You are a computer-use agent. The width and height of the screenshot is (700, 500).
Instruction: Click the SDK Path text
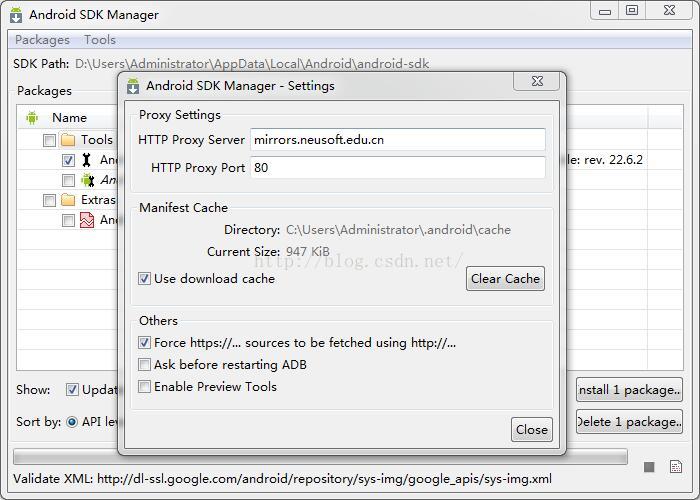[x=252, y=64]
